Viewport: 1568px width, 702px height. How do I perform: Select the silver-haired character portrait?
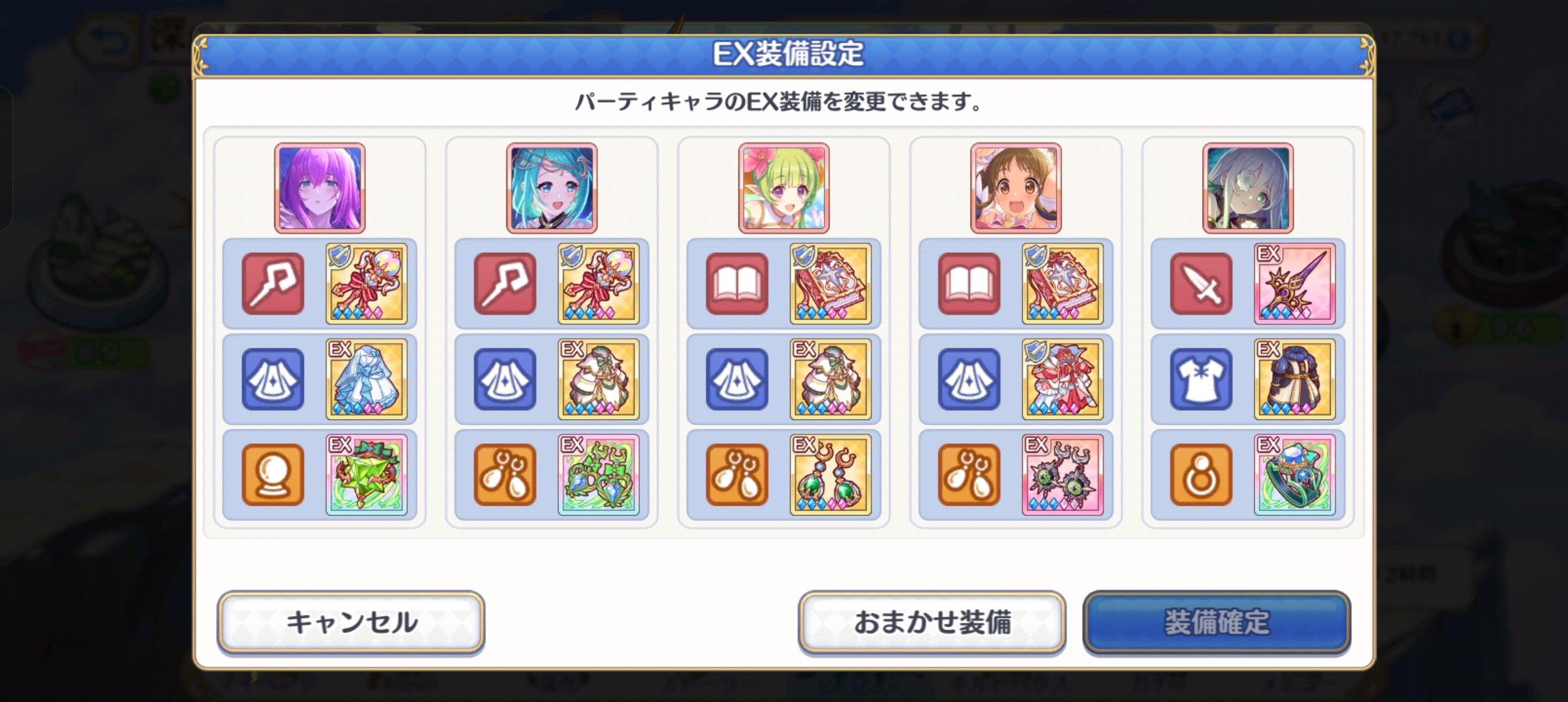coord(1248,188)
